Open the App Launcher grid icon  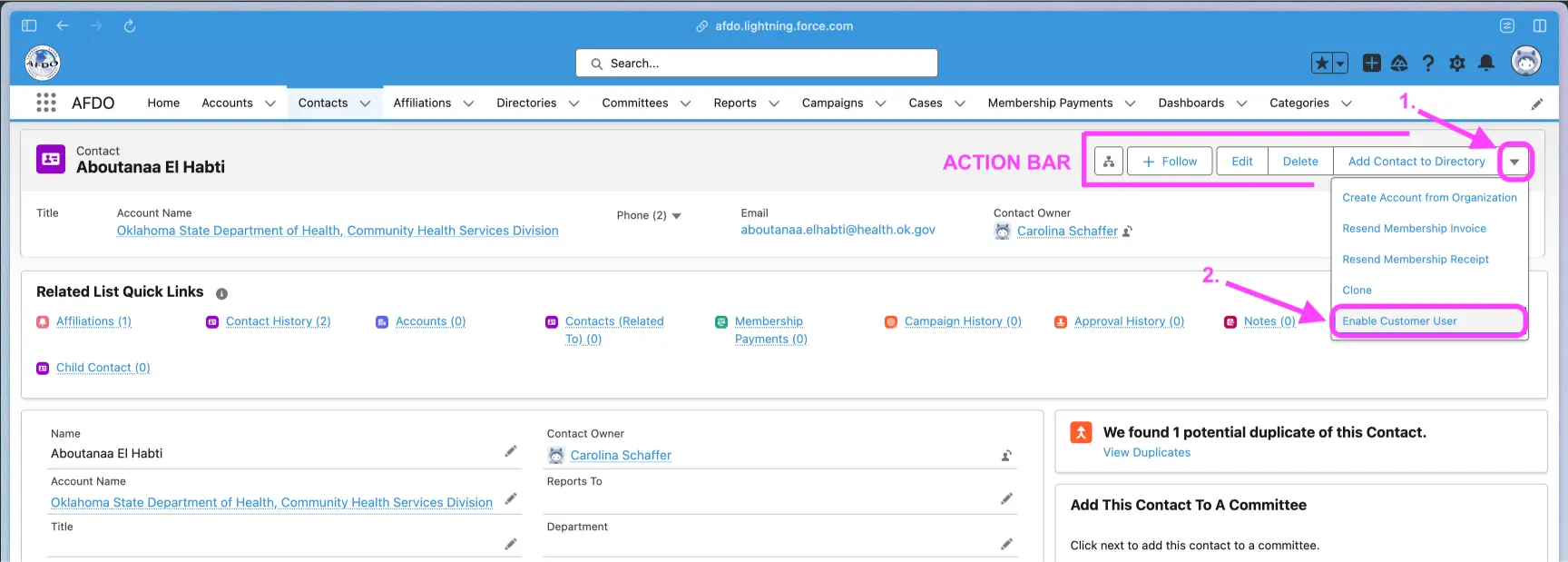coord(46,103)
